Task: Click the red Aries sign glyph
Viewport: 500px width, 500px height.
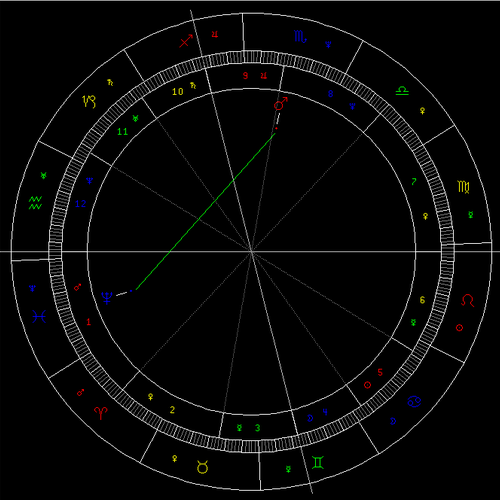Action: tap(101, 413)
